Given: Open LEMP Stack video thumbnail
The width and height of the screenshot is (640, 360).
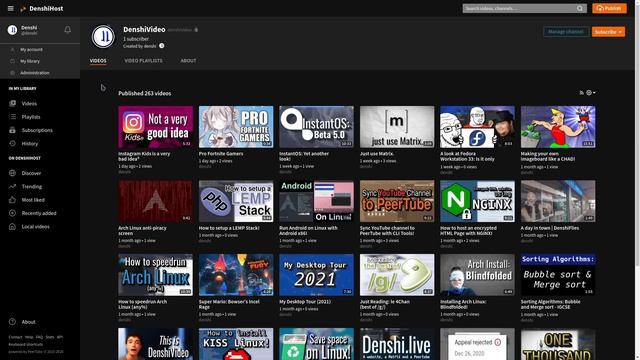Looking at the screenshot, I should (x=236, y=201).
